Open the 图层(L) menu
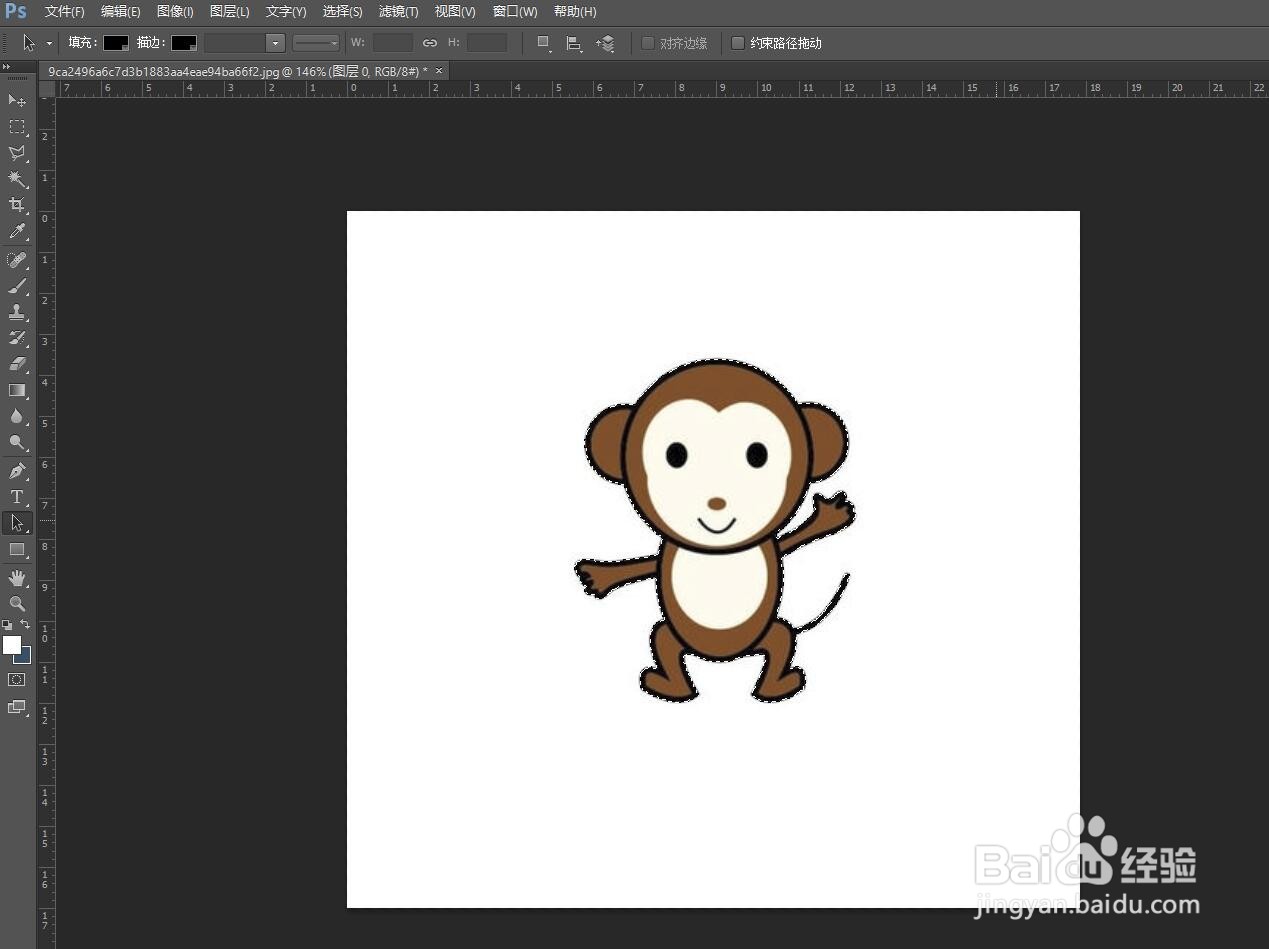This screenshot has height=949, width=1269. pos(229,12)
